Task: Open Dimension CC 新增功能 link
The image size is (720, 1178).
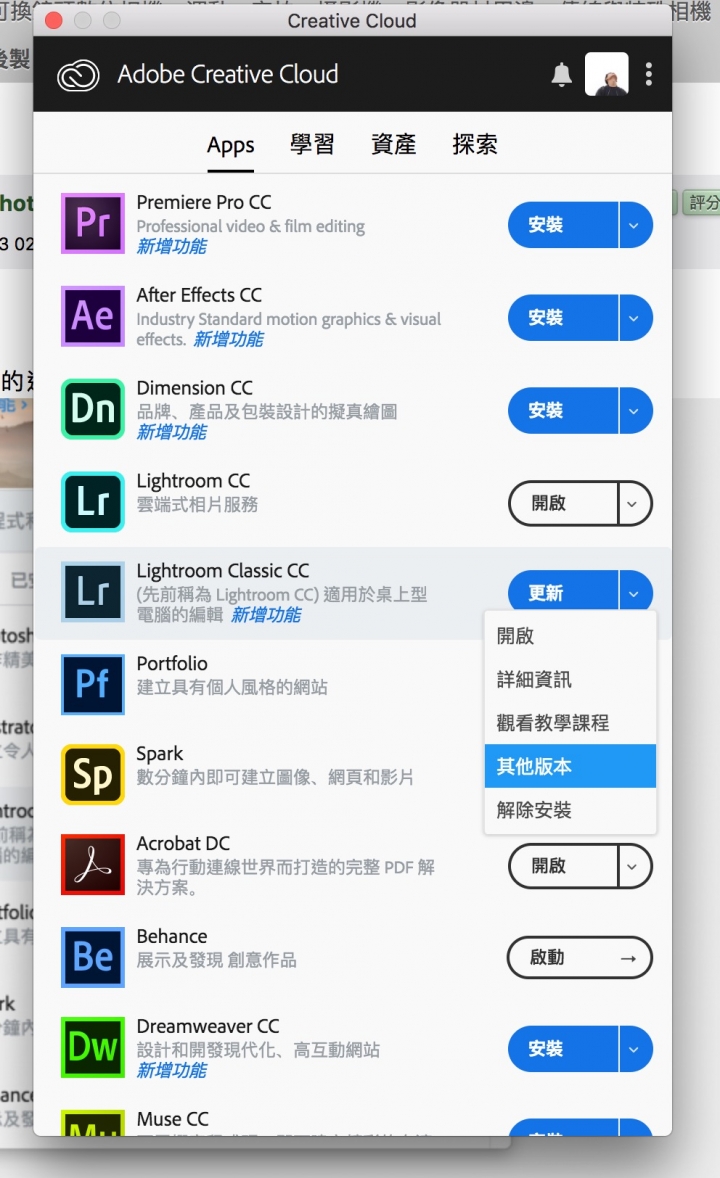Action: (x=171, y=432)
